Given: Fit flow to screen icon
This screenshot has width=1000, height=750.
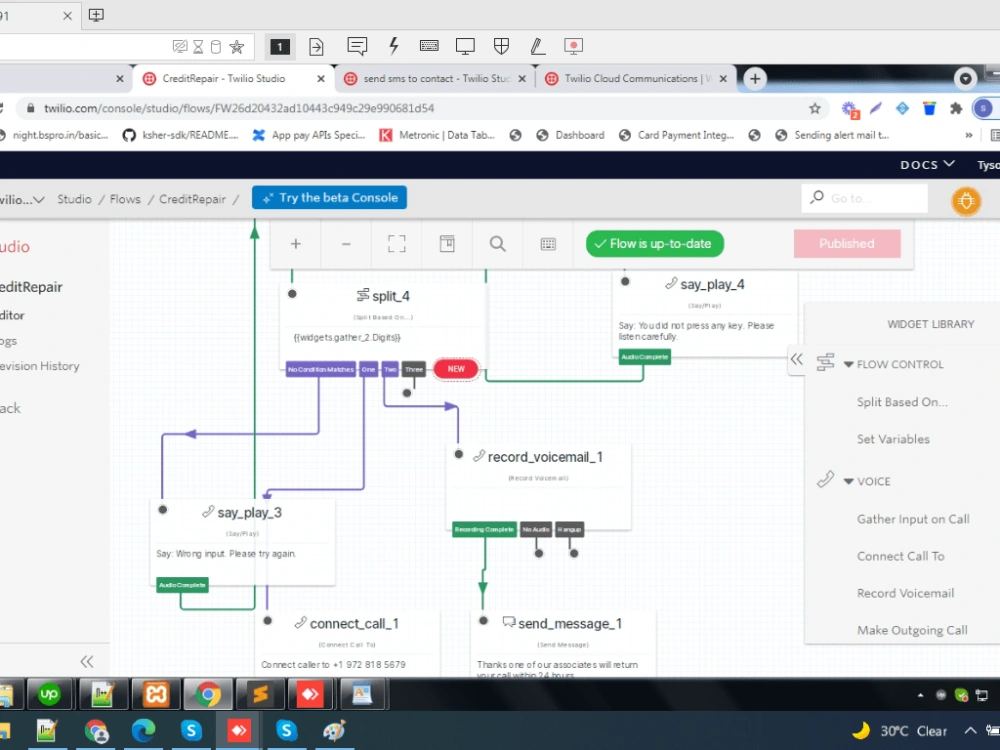Looking at the screenshot, I should tap(396, 244).
